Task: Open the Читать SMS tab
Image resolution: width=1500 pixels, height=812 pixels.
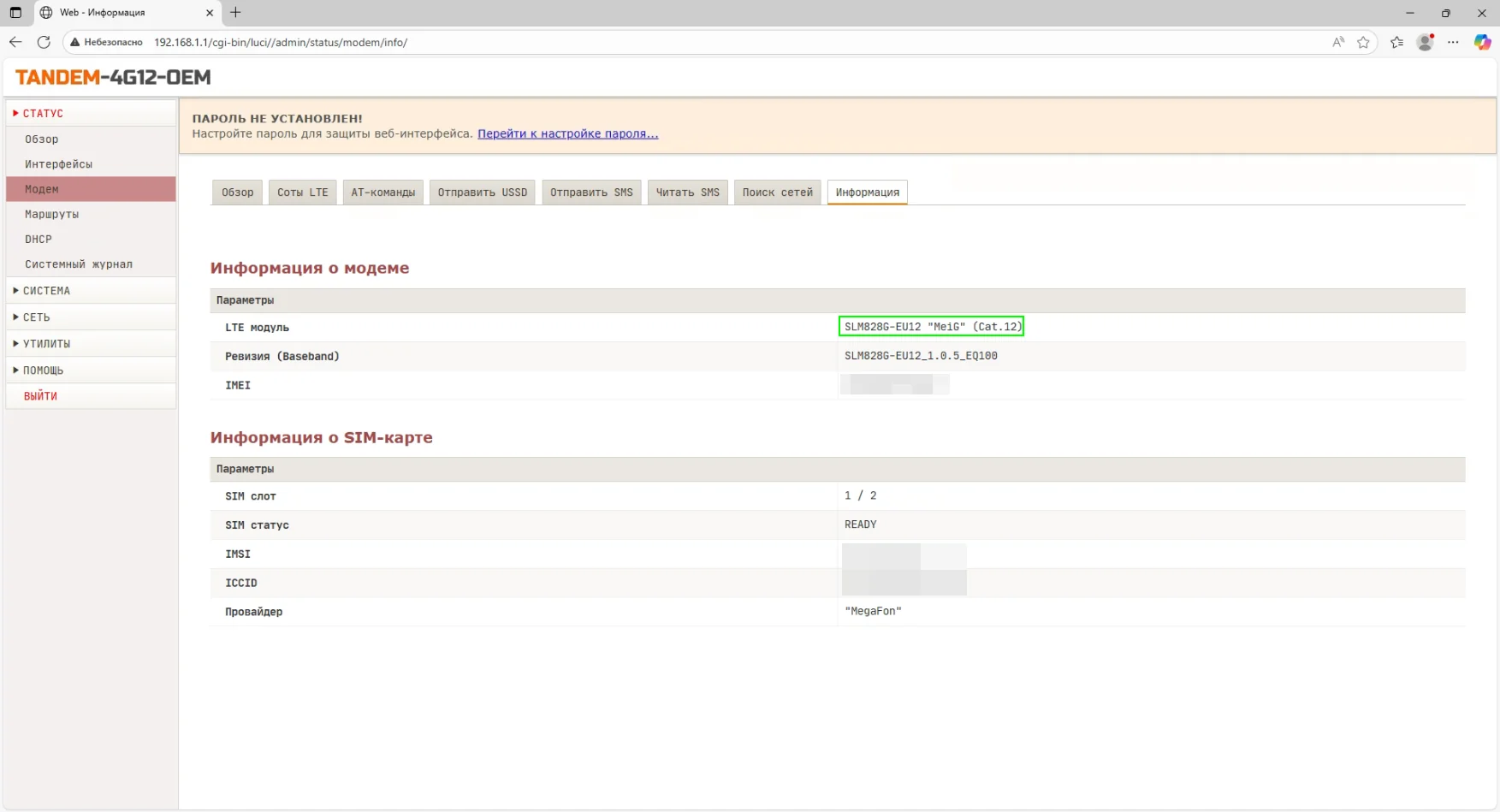Action: 687,193
